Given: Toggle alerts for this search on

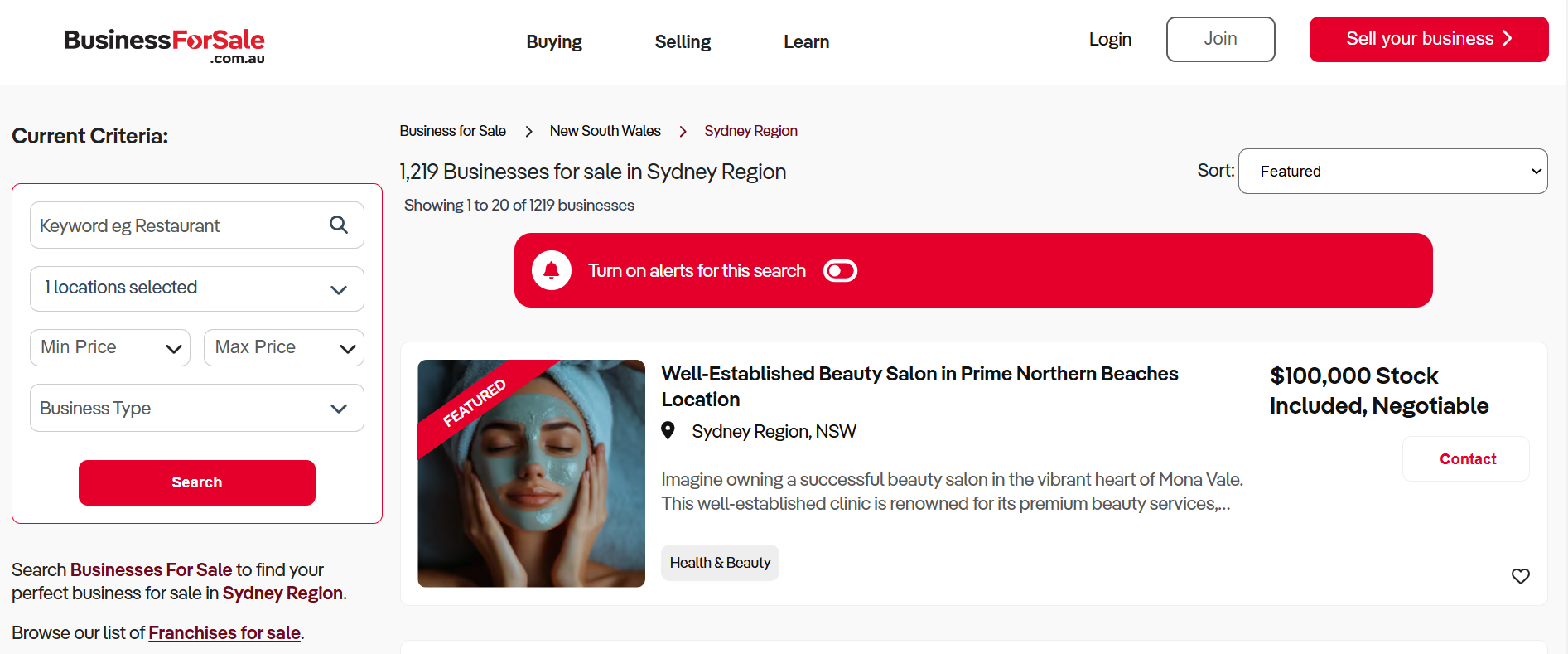Looking at the screenshot, I should pyautogui.click(x=840, y=271).
